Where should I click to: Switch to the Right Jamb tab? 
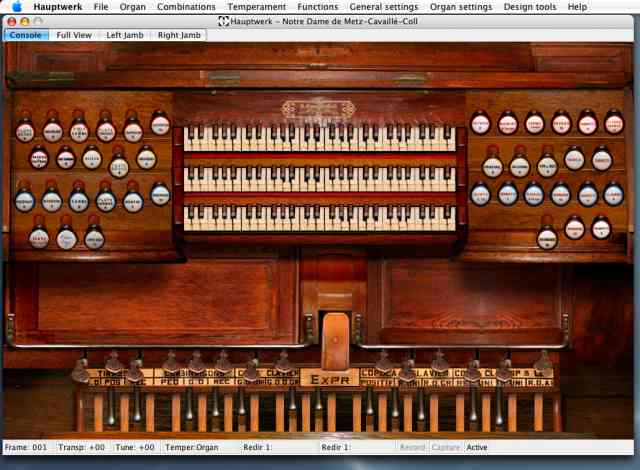pyautogui.click(x=179, y=35)
